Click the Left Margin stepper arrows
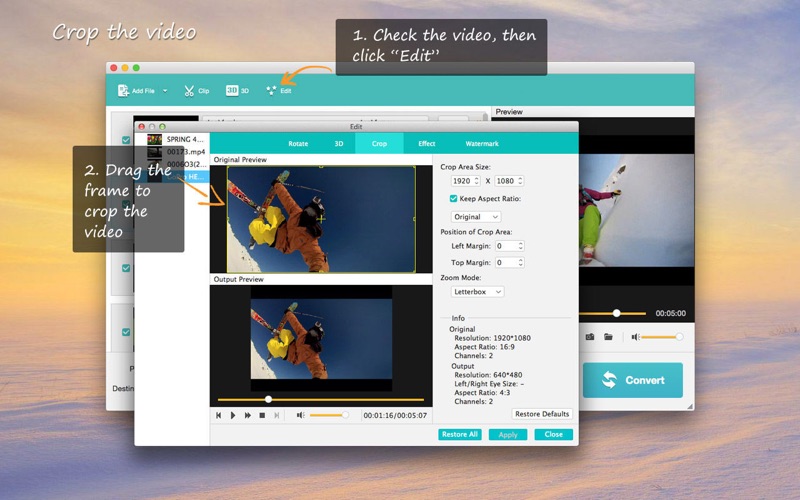Image resolution: width=800 pixels, height=500 pixels. click(x=520, y=246)
